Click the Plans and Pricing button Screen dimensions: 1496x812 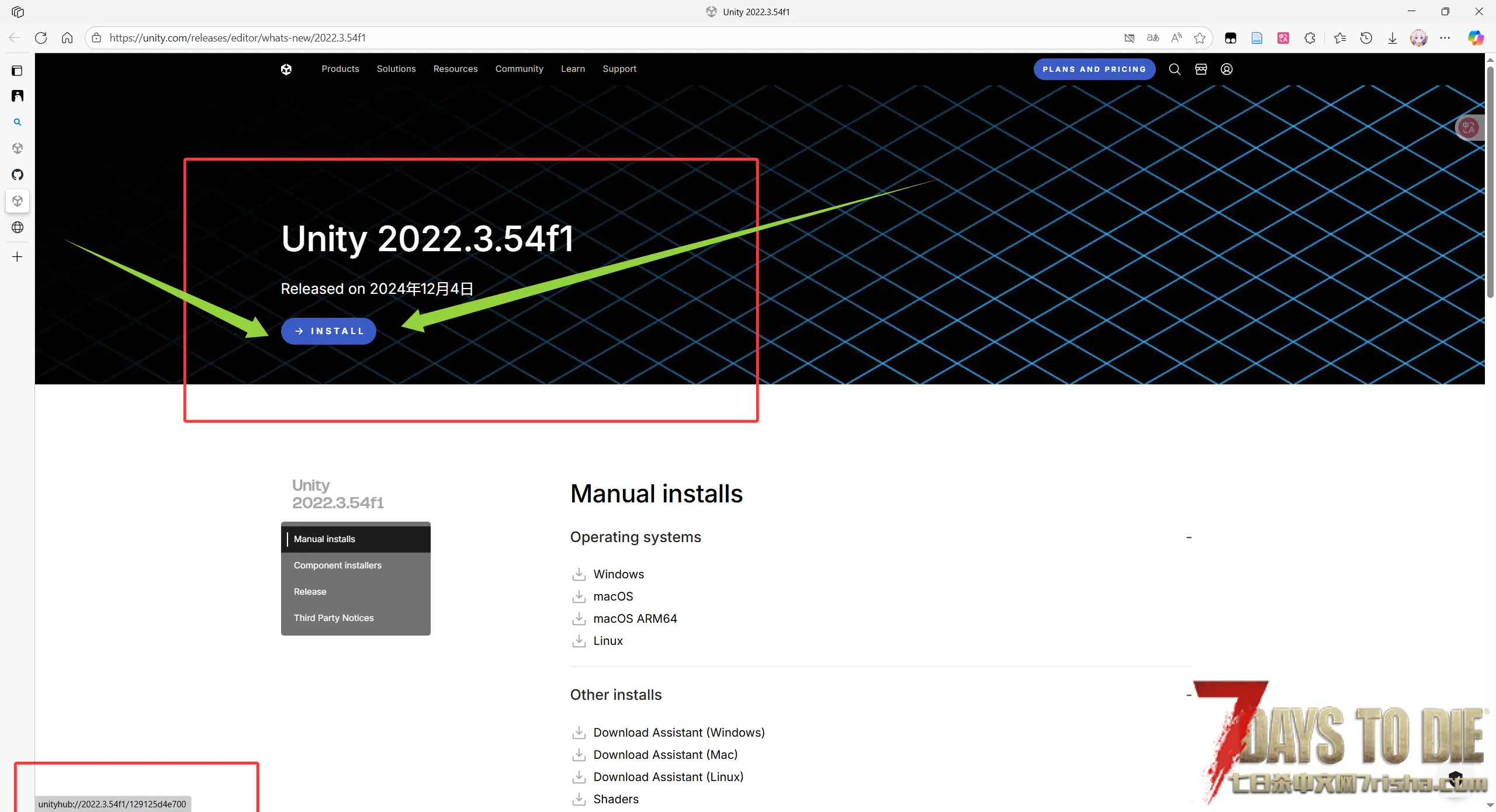(x=1094, y=69)
